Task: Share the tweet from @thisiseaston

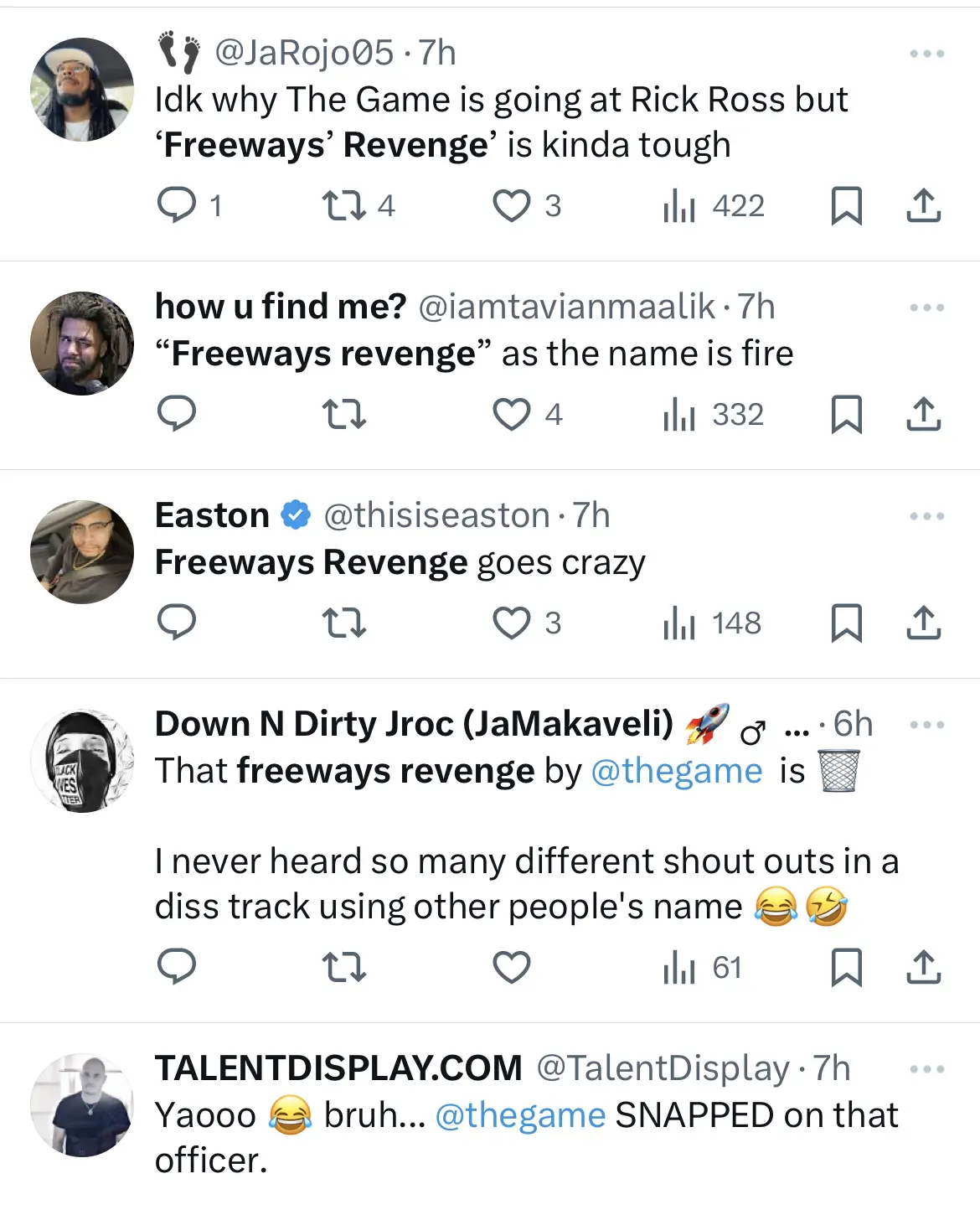Action: point(923,623)
